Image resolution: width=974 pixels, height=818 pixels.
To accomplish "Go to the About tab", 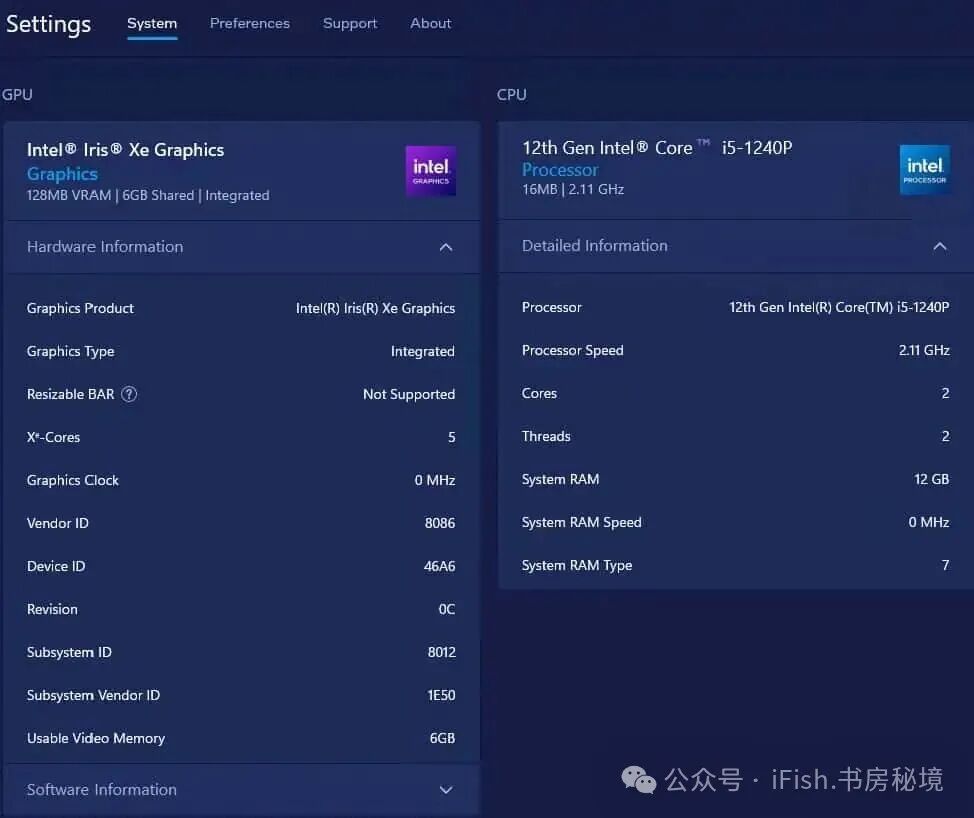I will point(430,23).
